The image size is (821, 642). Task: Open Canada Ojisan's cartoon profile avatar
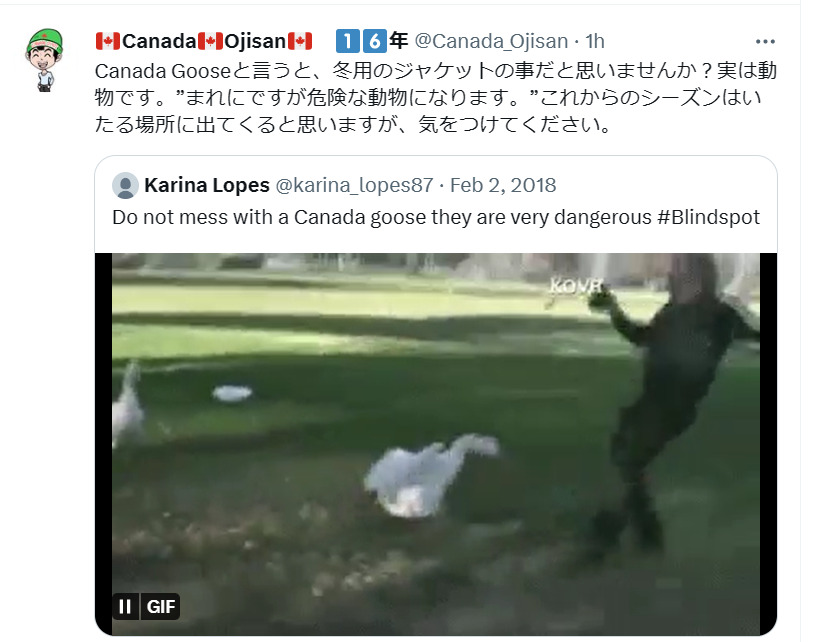click(45, 60)
